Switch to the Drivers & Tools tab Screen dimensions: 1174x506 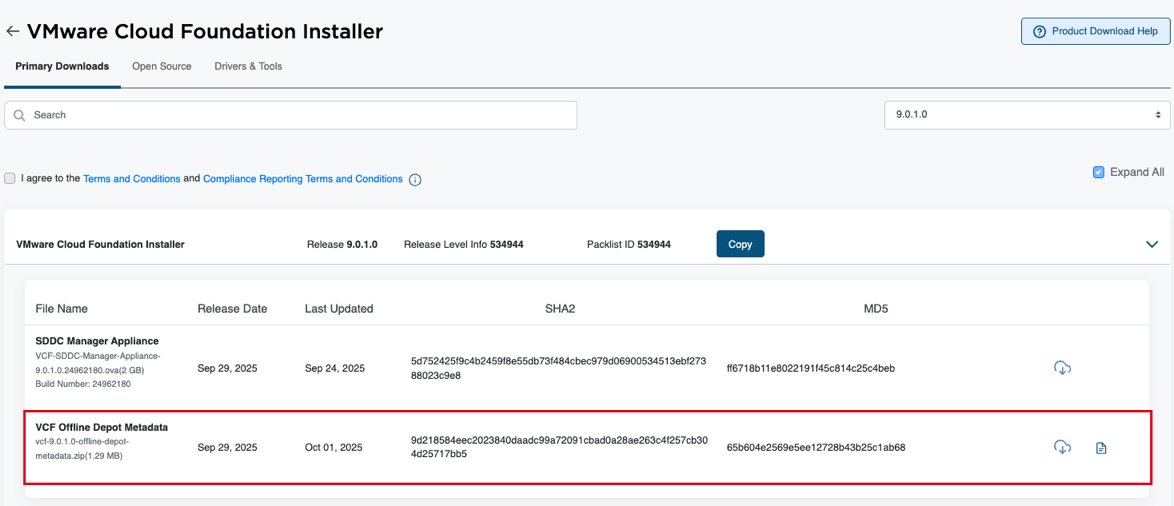[249, 67]
